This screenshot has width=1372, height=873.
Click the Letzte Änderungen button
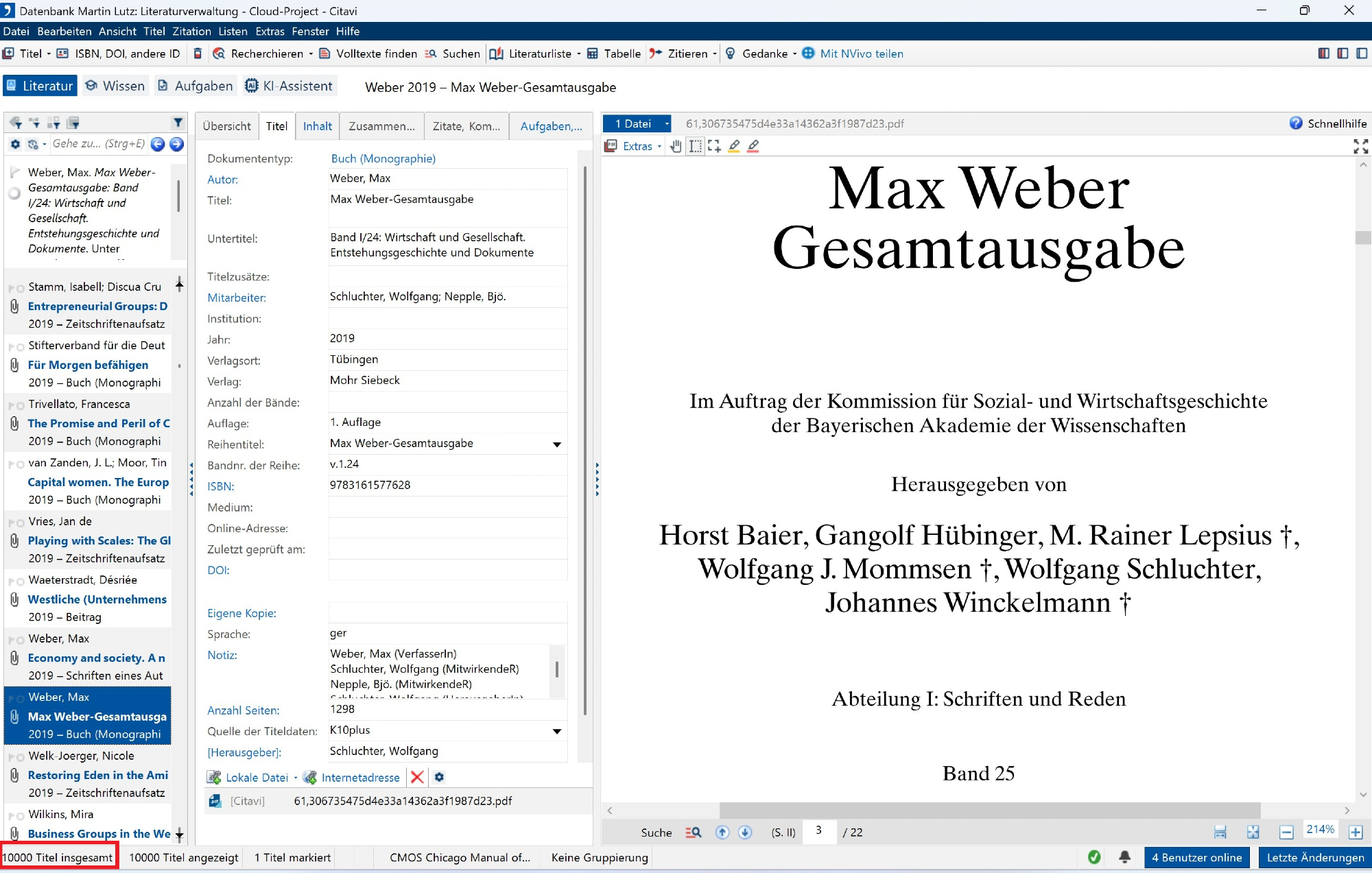click(1314, 857)
